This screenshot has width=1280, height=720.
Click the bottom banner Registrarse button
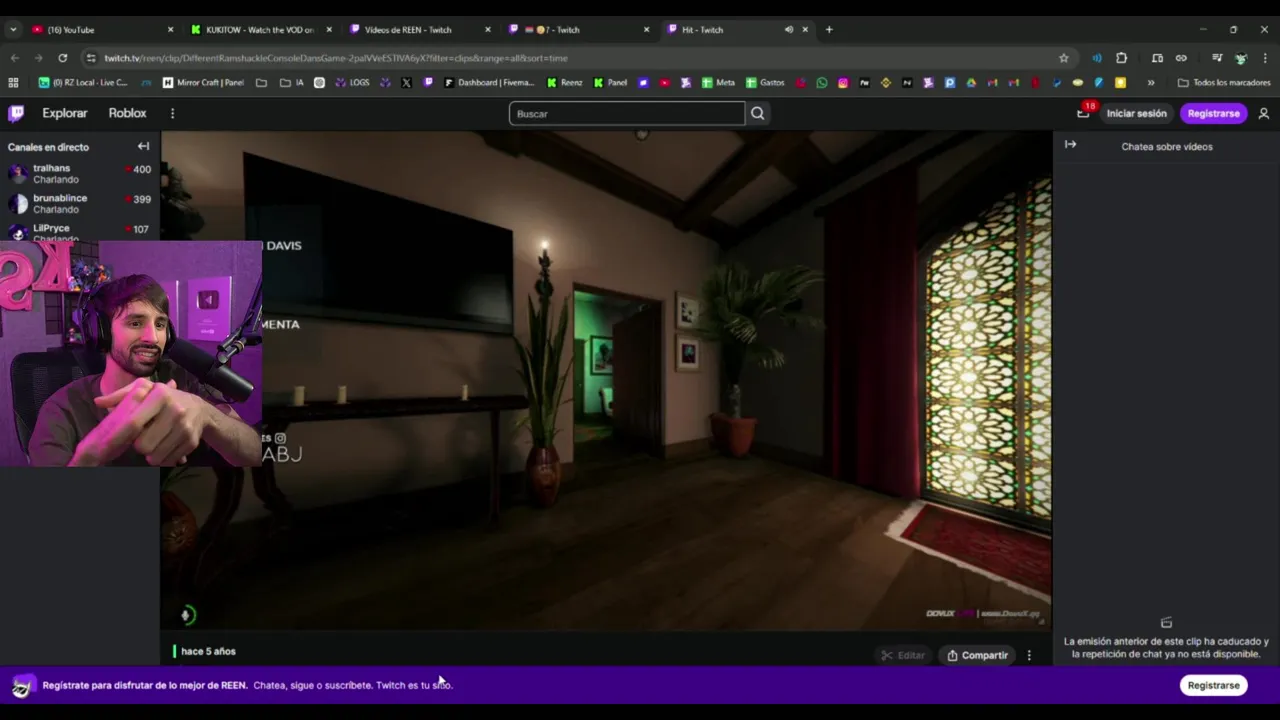(x=1213, y=685)
